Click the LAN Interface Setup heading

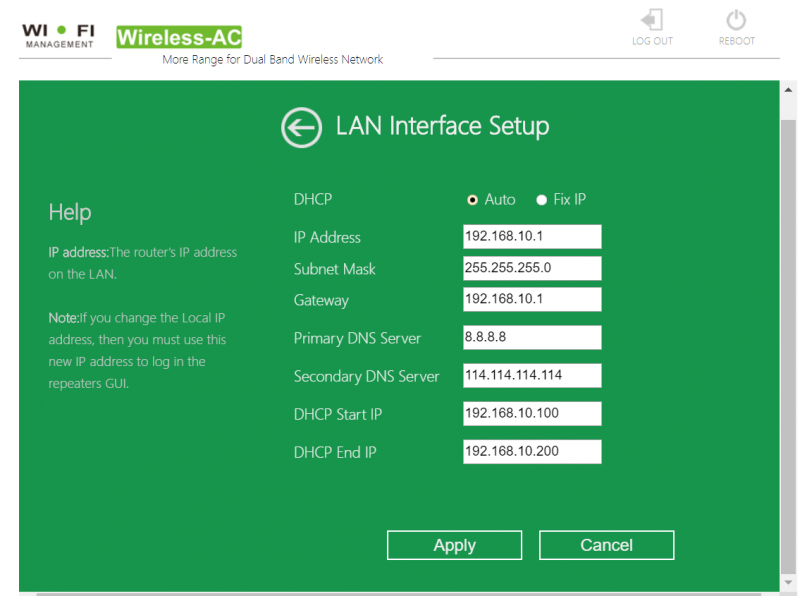tap(442, 126)
